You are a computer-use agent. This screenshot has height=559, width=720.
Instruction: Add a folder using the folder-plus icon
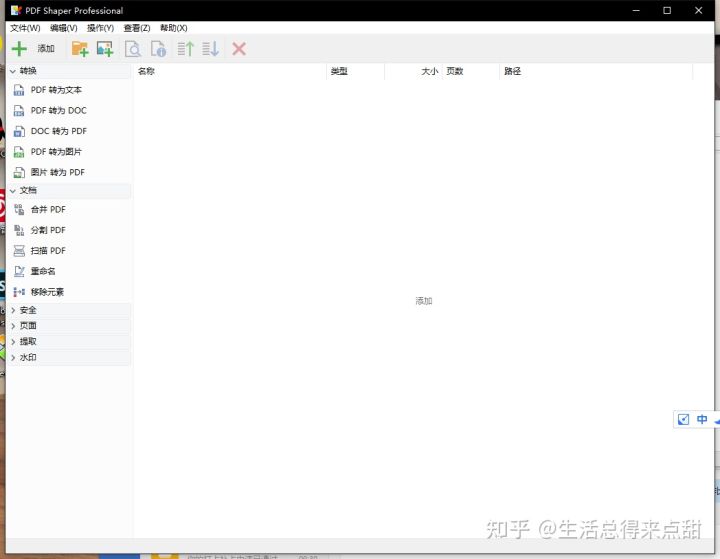[80, 49]
